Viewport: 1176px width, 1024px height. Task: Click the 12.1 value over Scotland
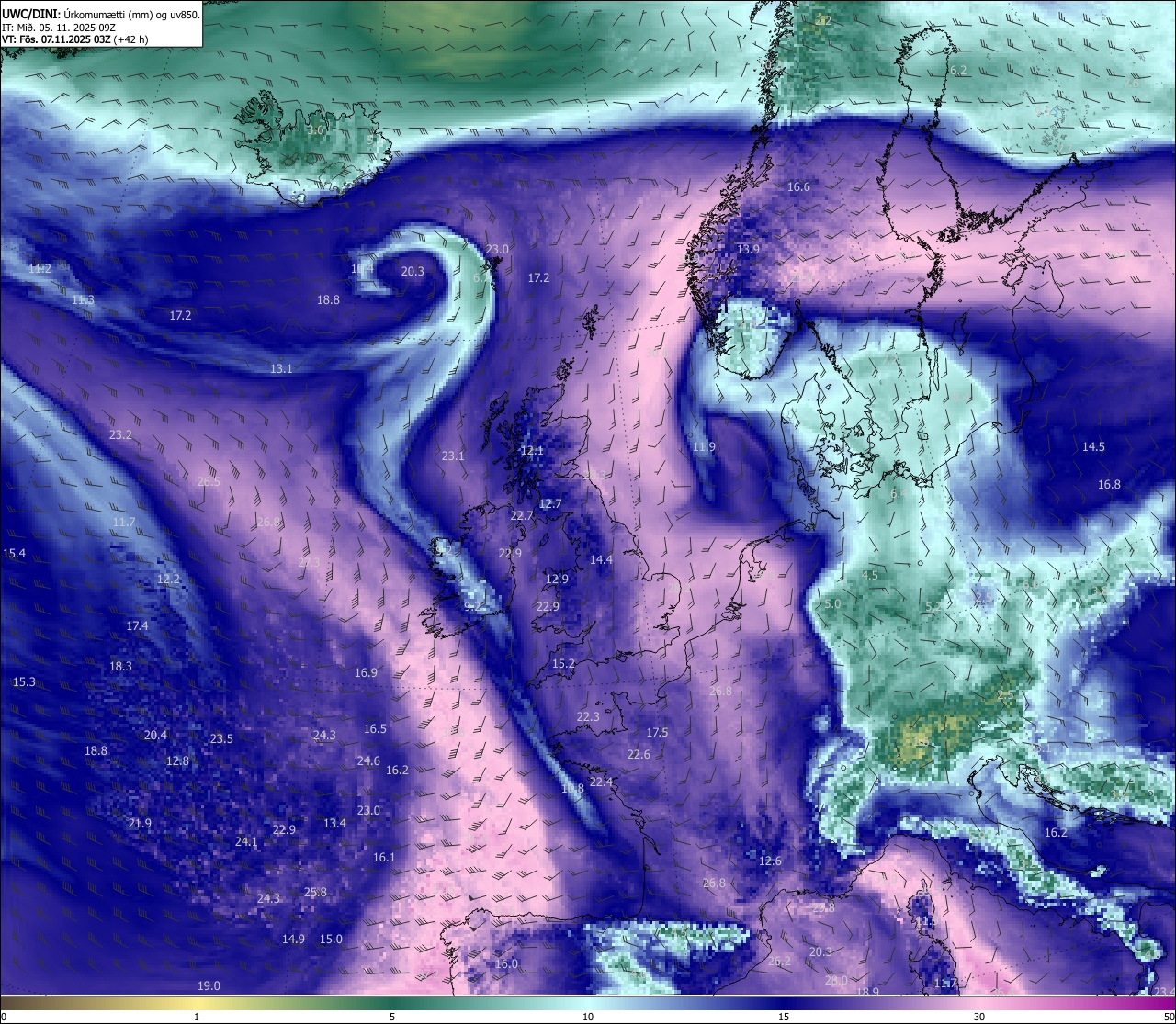532,451
